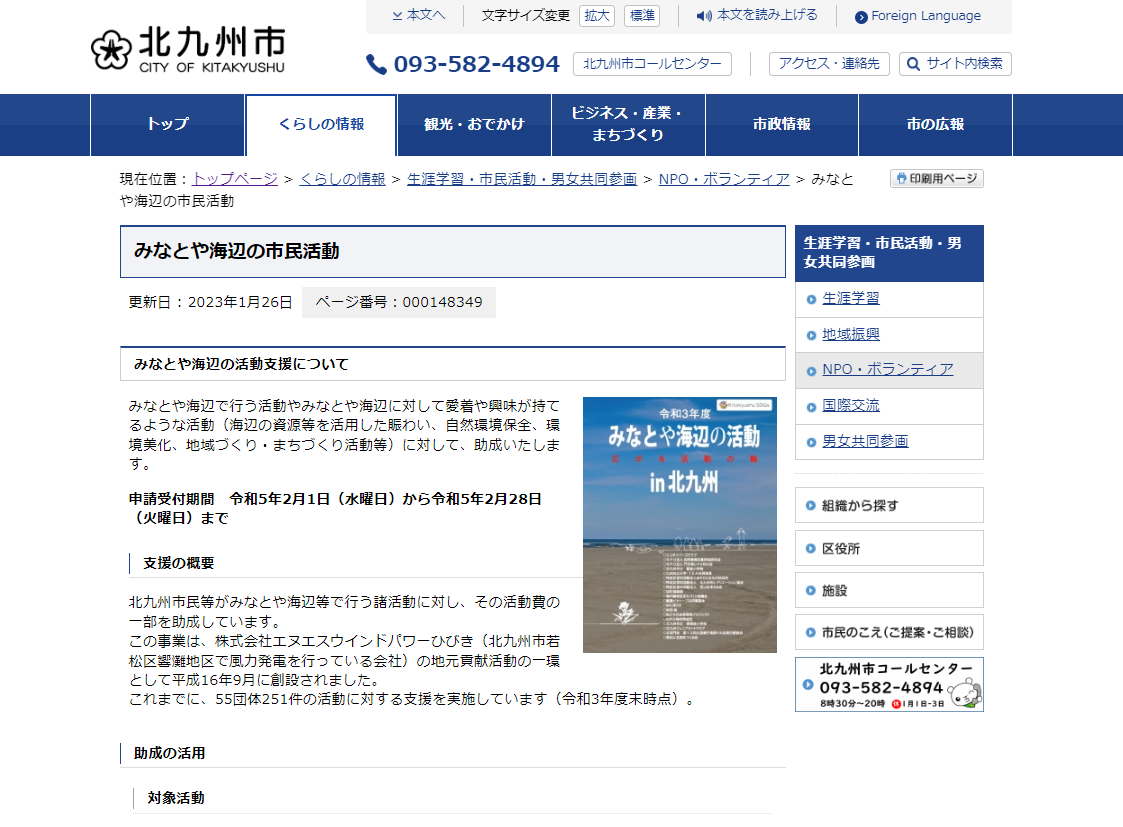The width and height of the screenshot is (1123, 827).
Task: Click the magnifier site search icon
Action: (x=913, y=64)
